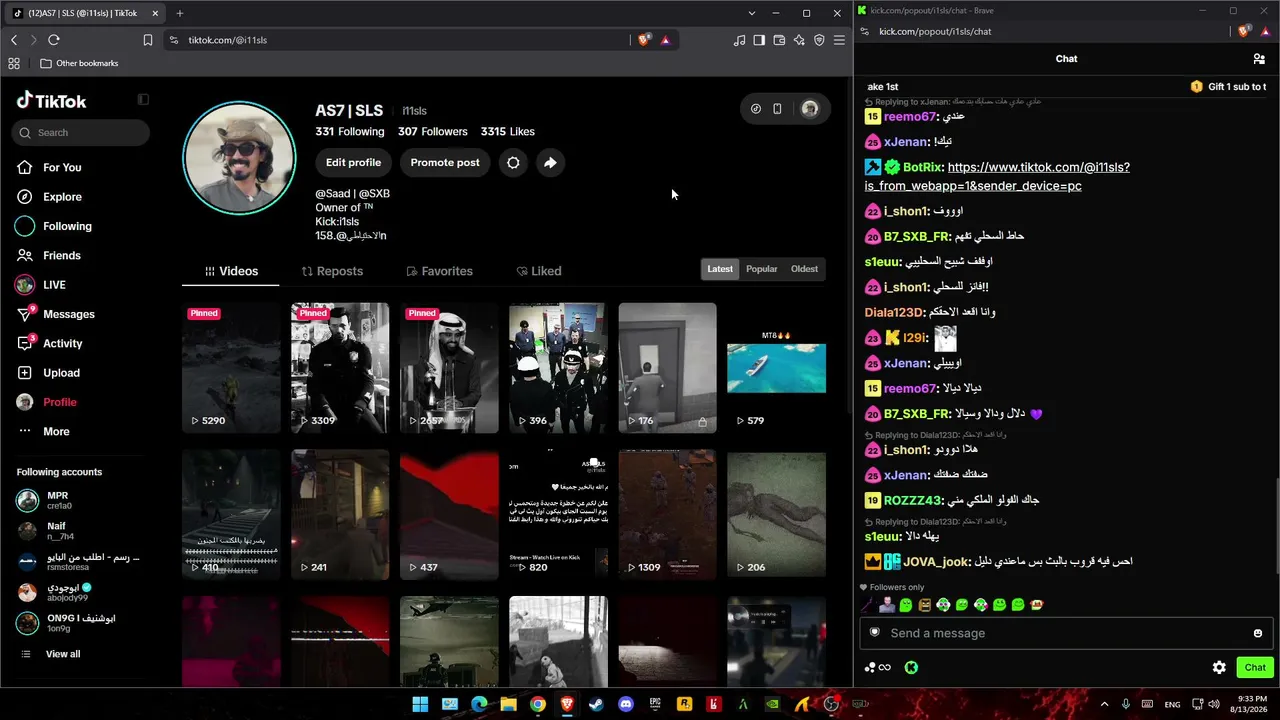Click the browser back arrow
The width and height of the screenshot is (1280, 720).
(14, 40)
